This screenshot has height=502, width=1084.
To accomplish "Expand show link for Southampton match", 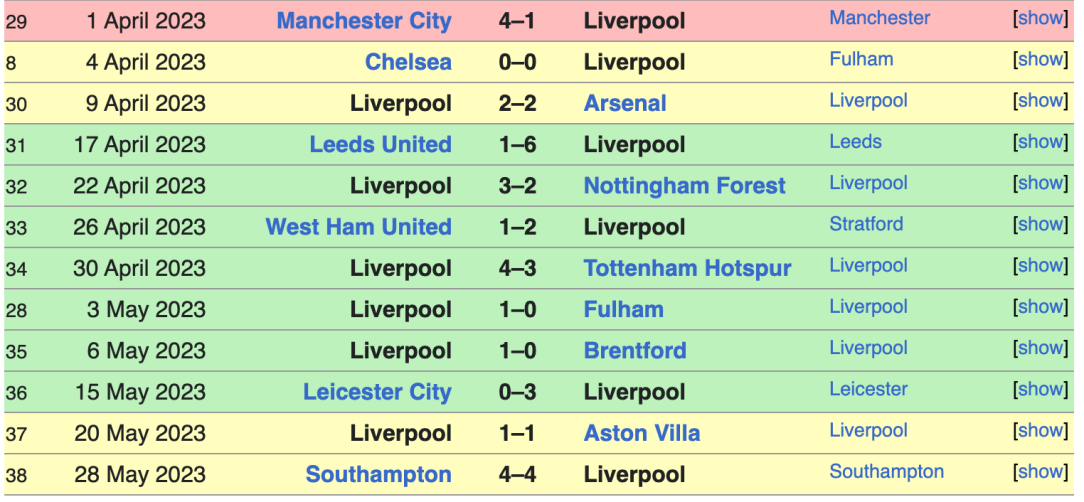I will [x=1040, y=472].
